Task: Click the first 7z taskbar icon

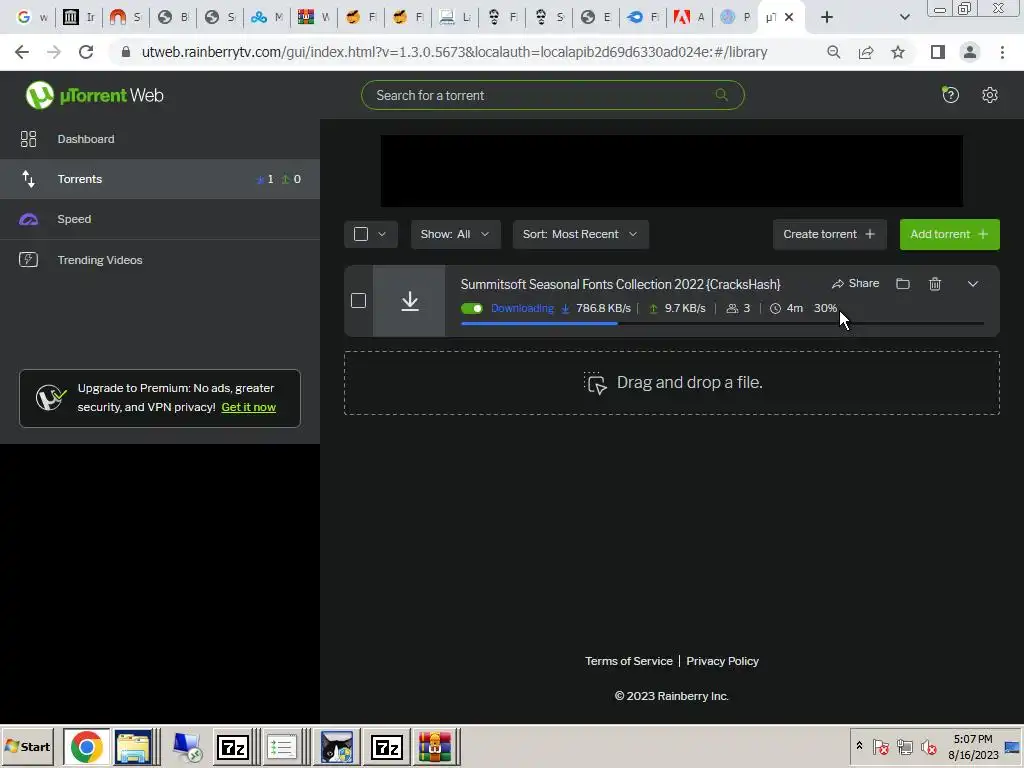Action: 233,747
